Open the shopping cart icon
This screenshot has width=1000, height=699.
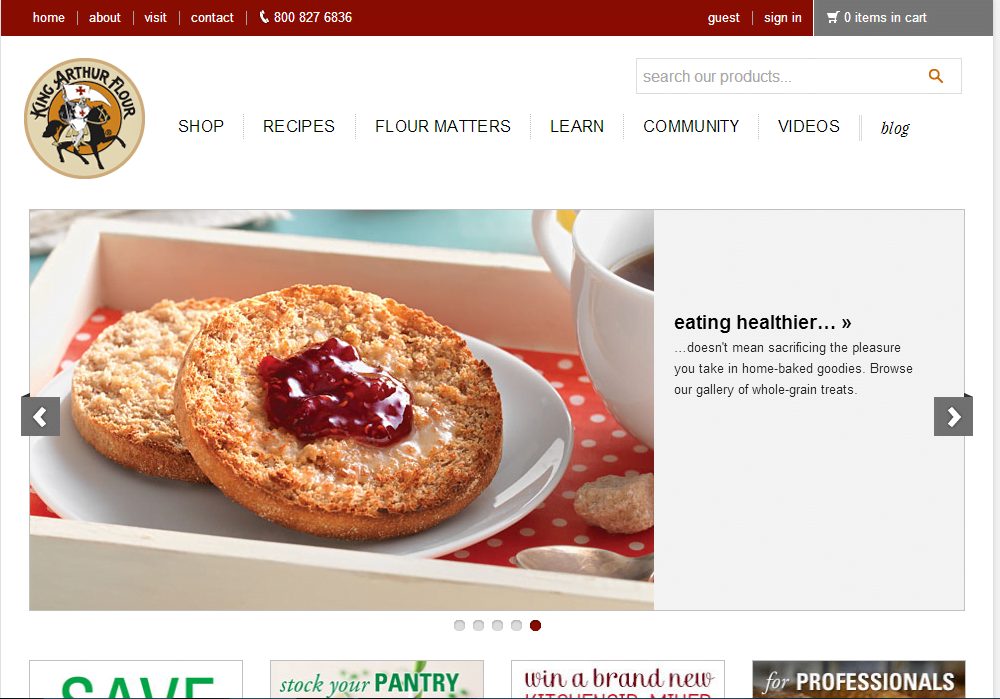point(833,17)
